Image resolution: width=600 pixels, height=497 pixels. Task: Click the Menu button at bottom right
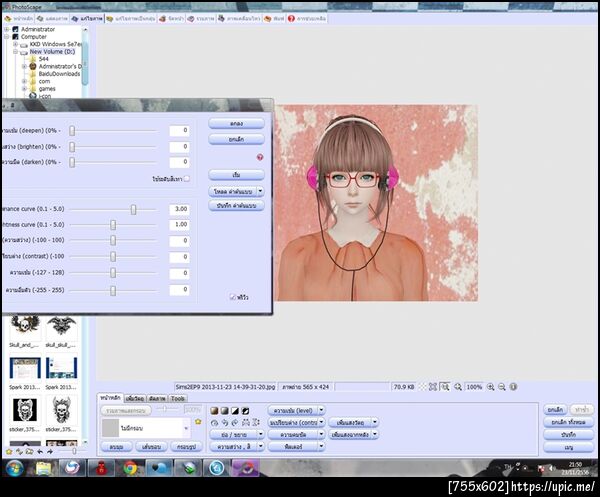point(569,447)
